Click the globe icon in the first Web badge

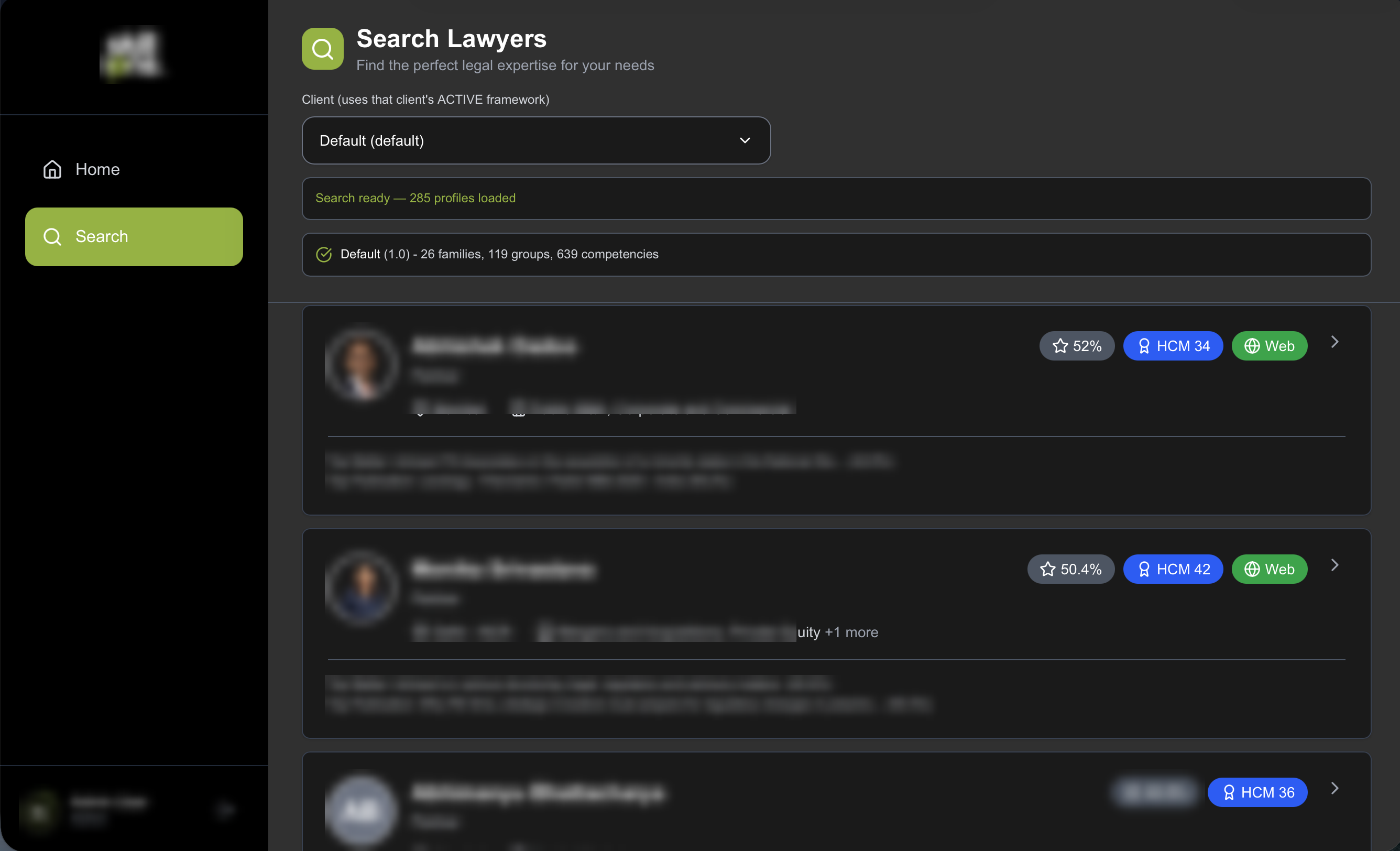point(1252,346)
